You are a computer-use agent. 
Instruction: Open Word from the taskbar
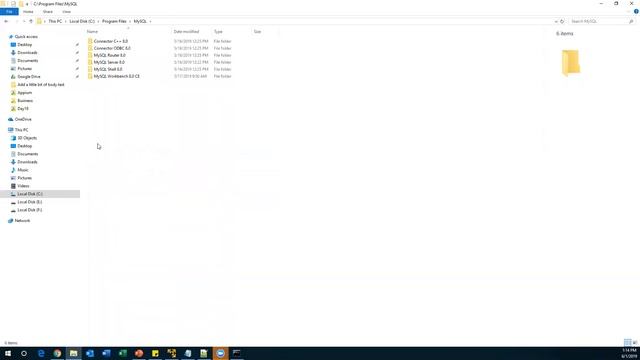(106, 353)
